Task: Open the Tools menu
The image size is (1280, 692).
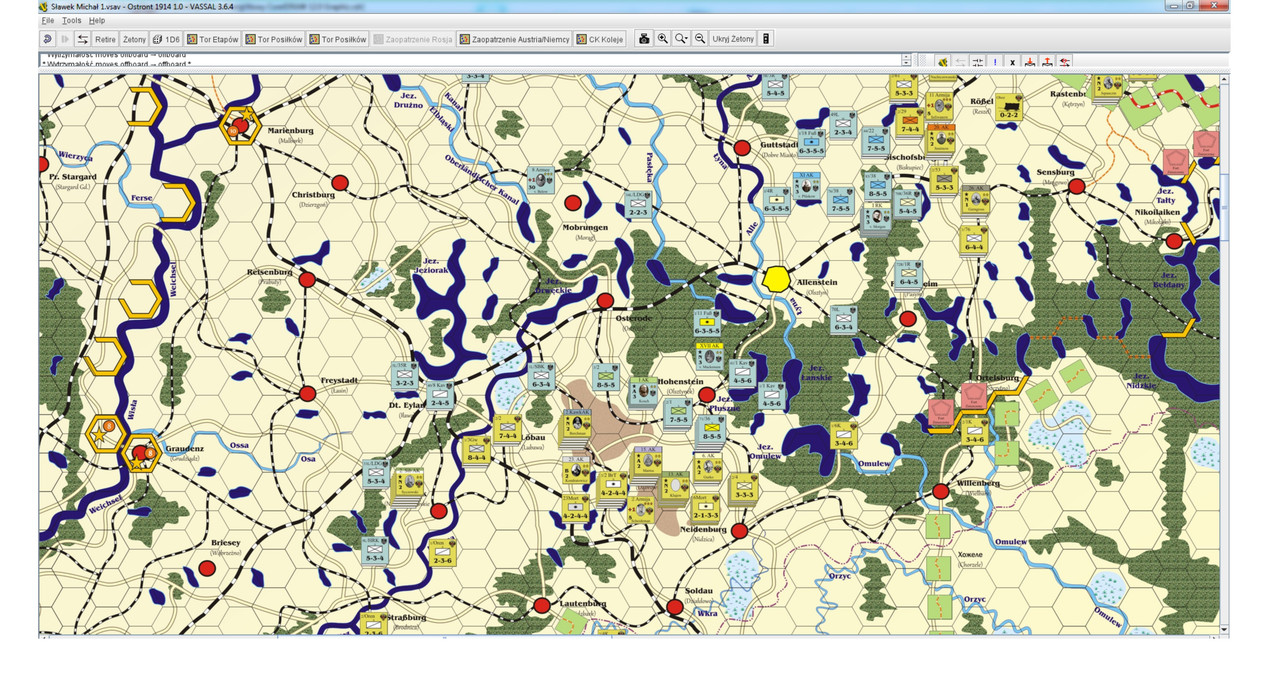Action: (x=71, y=20)
